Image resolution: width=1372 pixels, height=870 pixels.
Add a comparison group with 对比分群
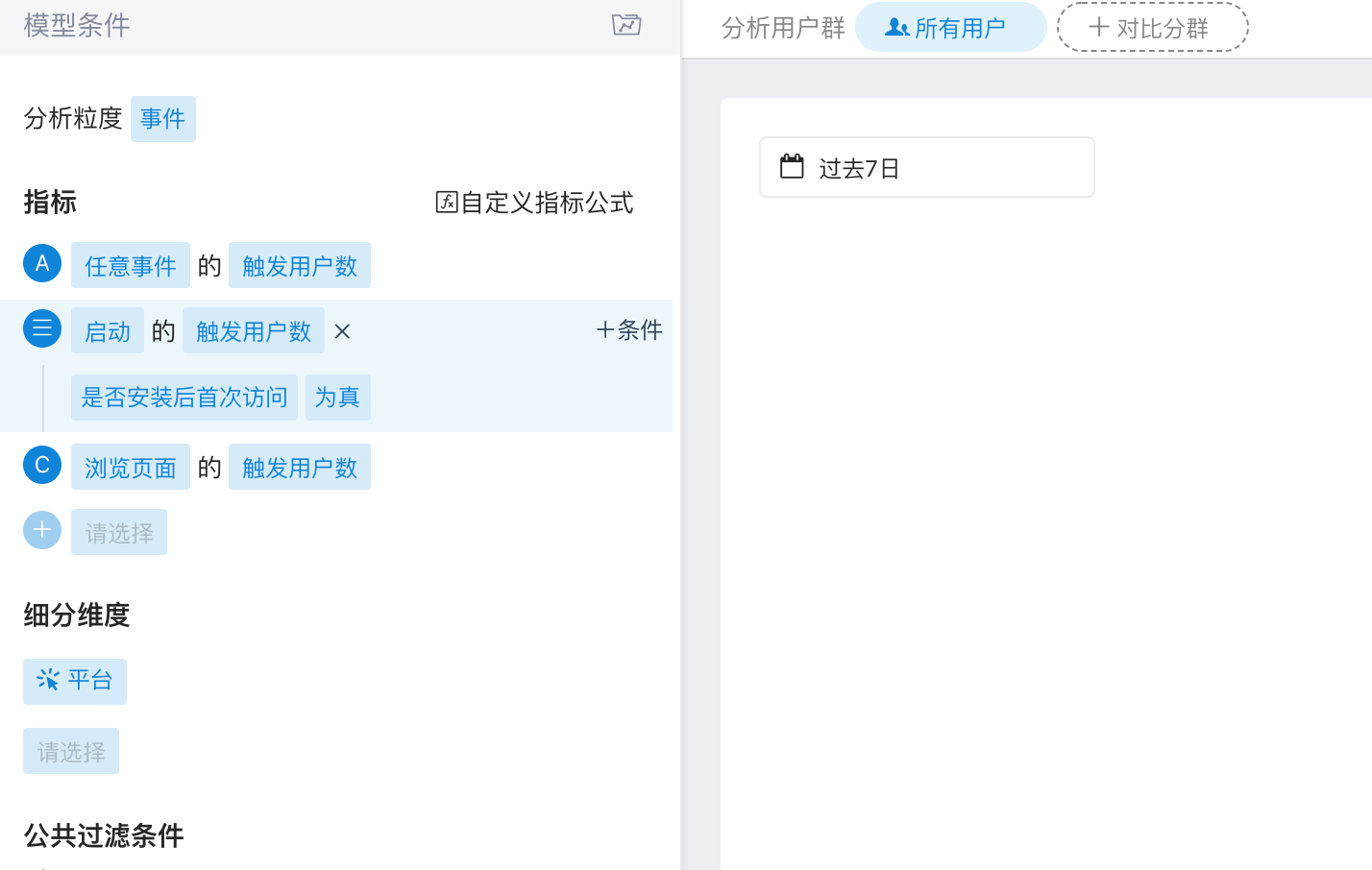(1152, 28)
